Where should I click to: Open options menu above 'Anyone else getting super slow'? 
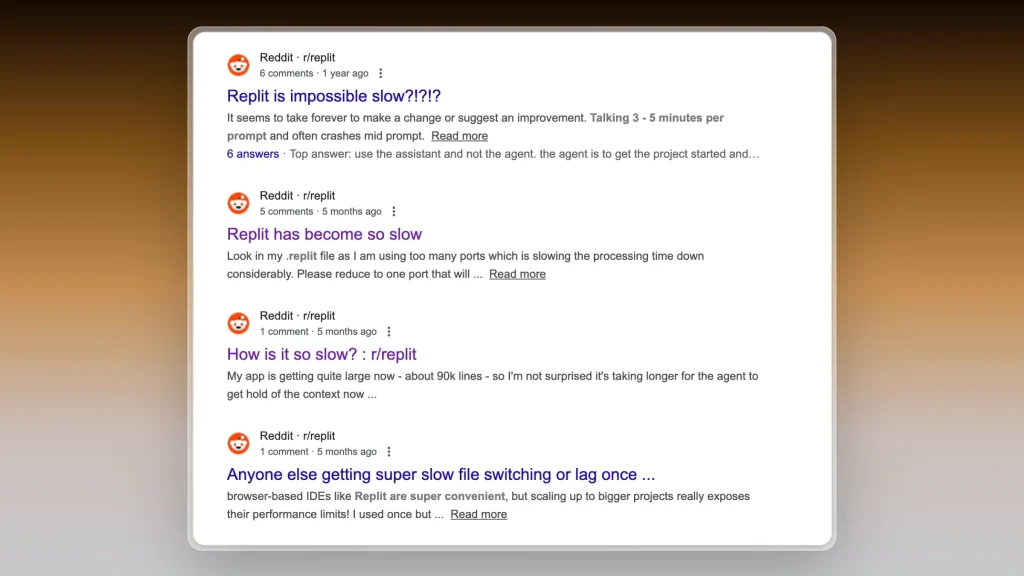(389, 452)
